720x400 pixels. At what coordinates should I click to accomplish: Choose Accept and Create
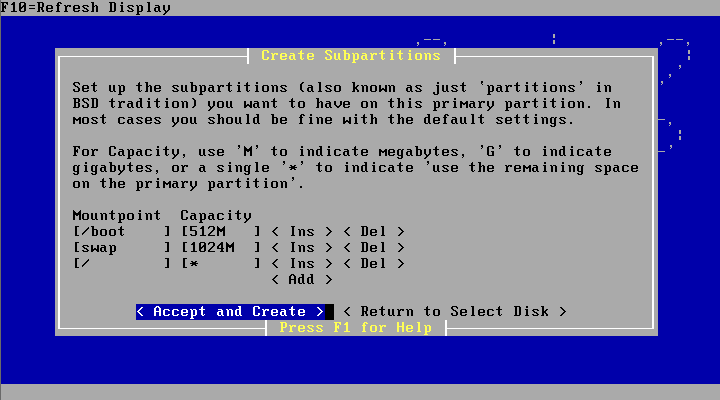coord(230,311)
